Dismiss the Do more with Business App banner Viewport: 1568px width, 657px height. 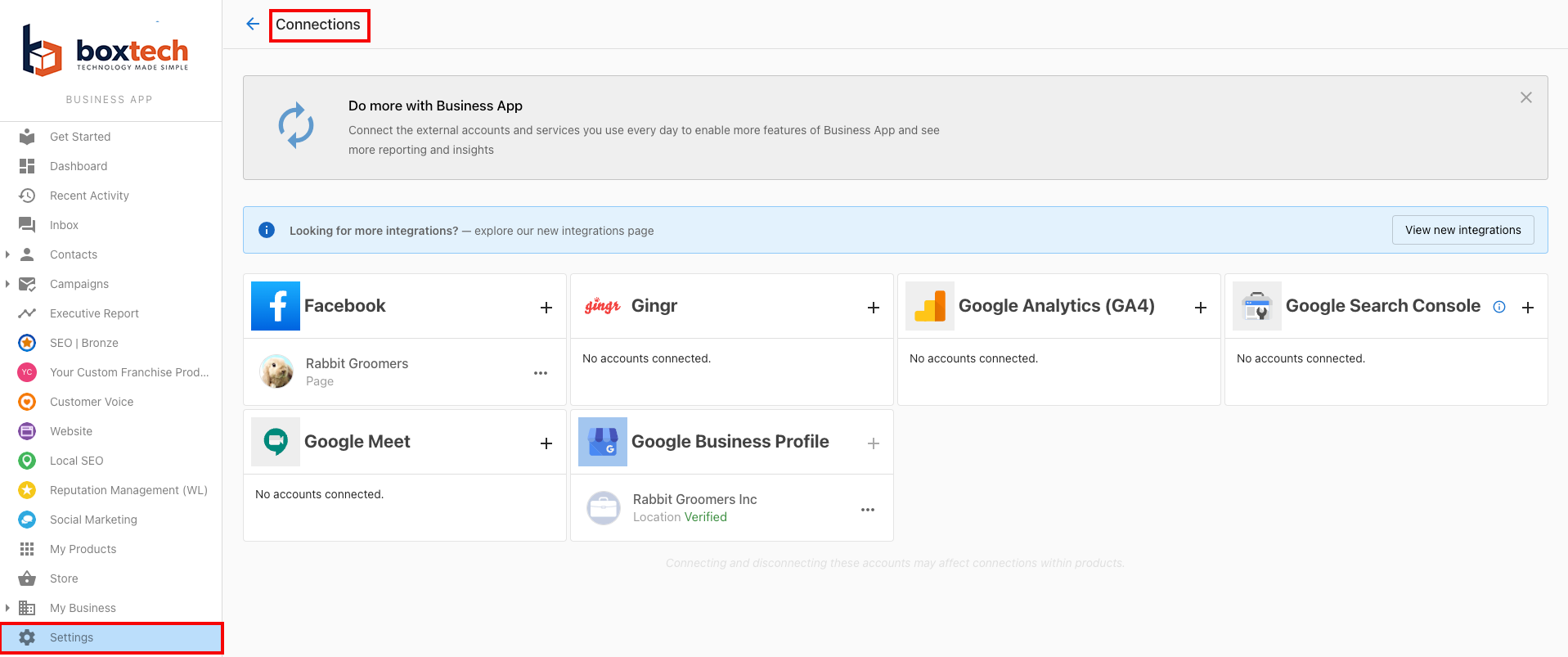1526,97
